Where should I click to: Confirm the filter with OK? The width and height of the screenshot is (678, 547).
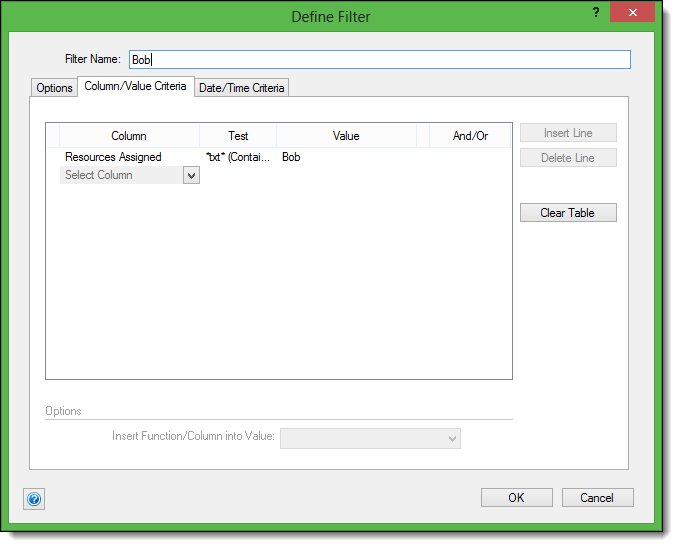click(516, 498)
